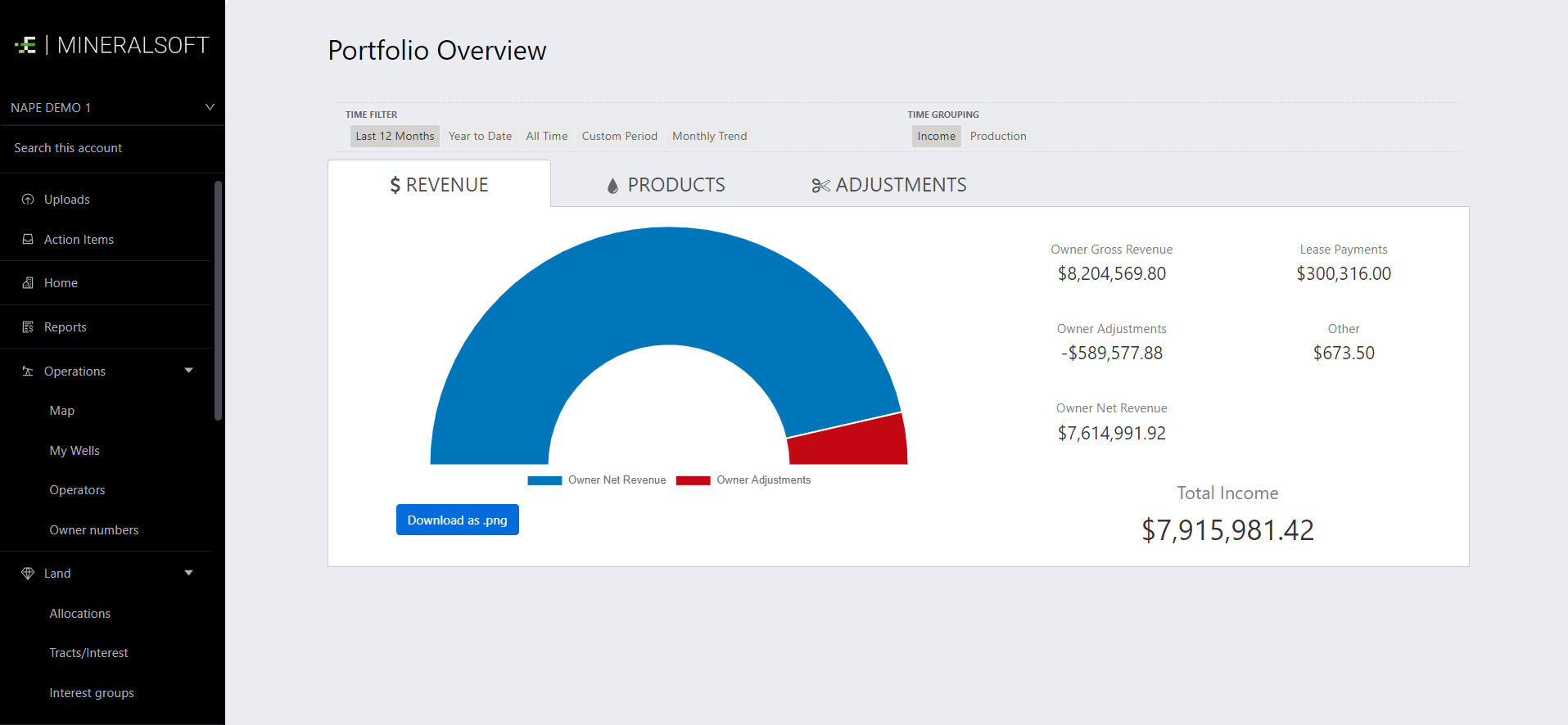1568x725 pixels.
Task: Click the Search this account field
Action: 68,148
